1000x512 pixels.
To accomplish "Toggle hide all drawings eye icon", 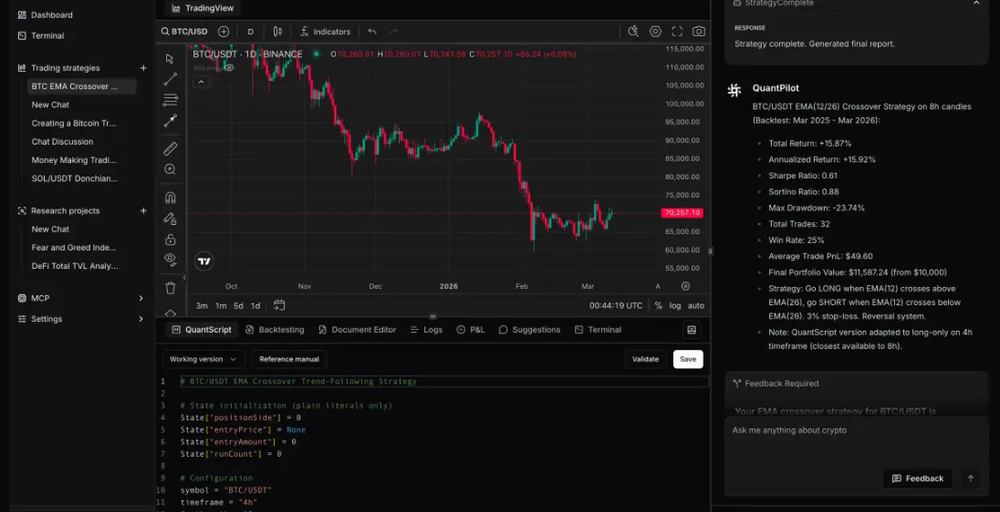I will (170, 259).
